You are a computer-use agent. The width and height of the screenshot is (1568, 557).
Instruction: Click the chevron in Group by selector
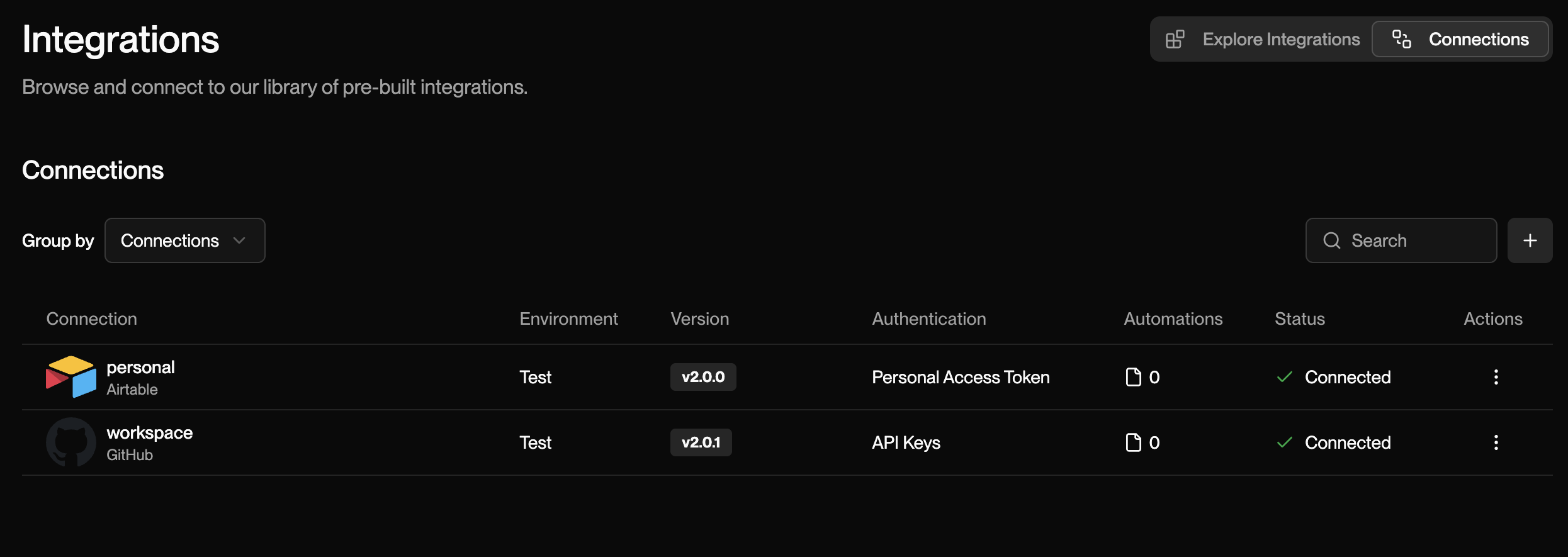tap(239, 240)
